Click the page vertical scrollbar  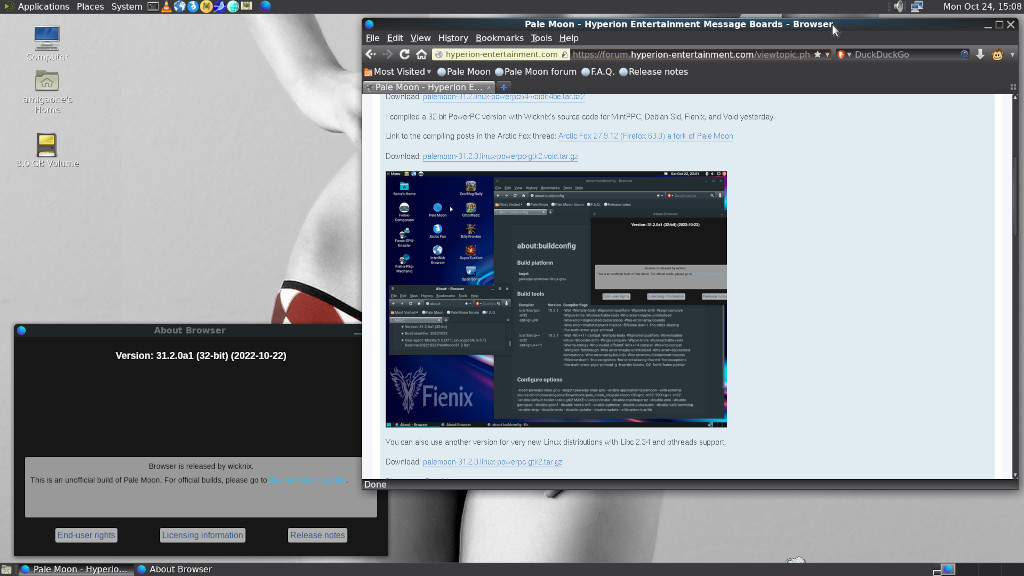[1015, 286]
